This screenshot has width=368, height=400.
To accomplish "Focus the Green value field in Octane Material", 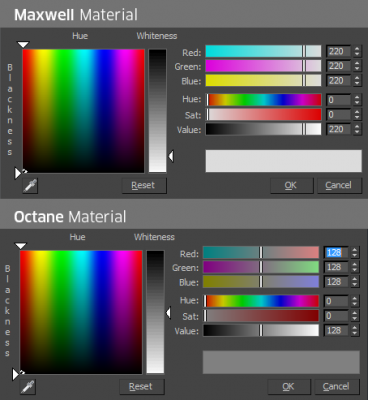I will coord(336,267).
